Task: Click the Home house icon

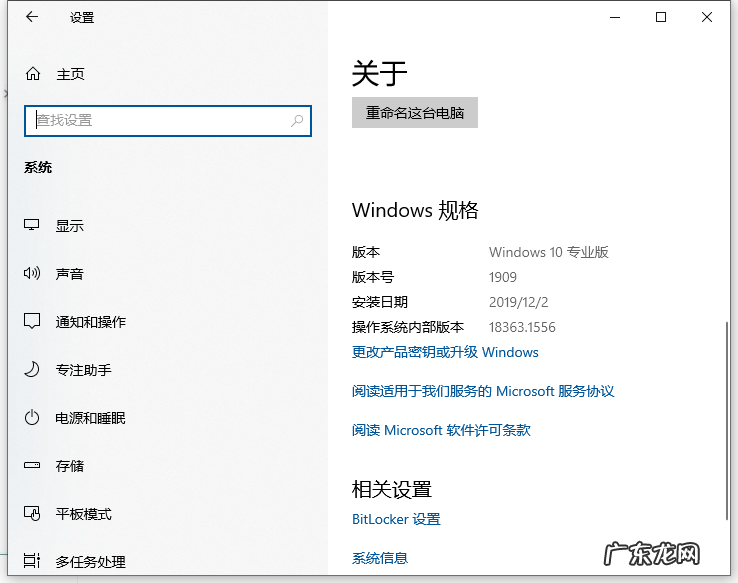Action: tap(32, 74)
